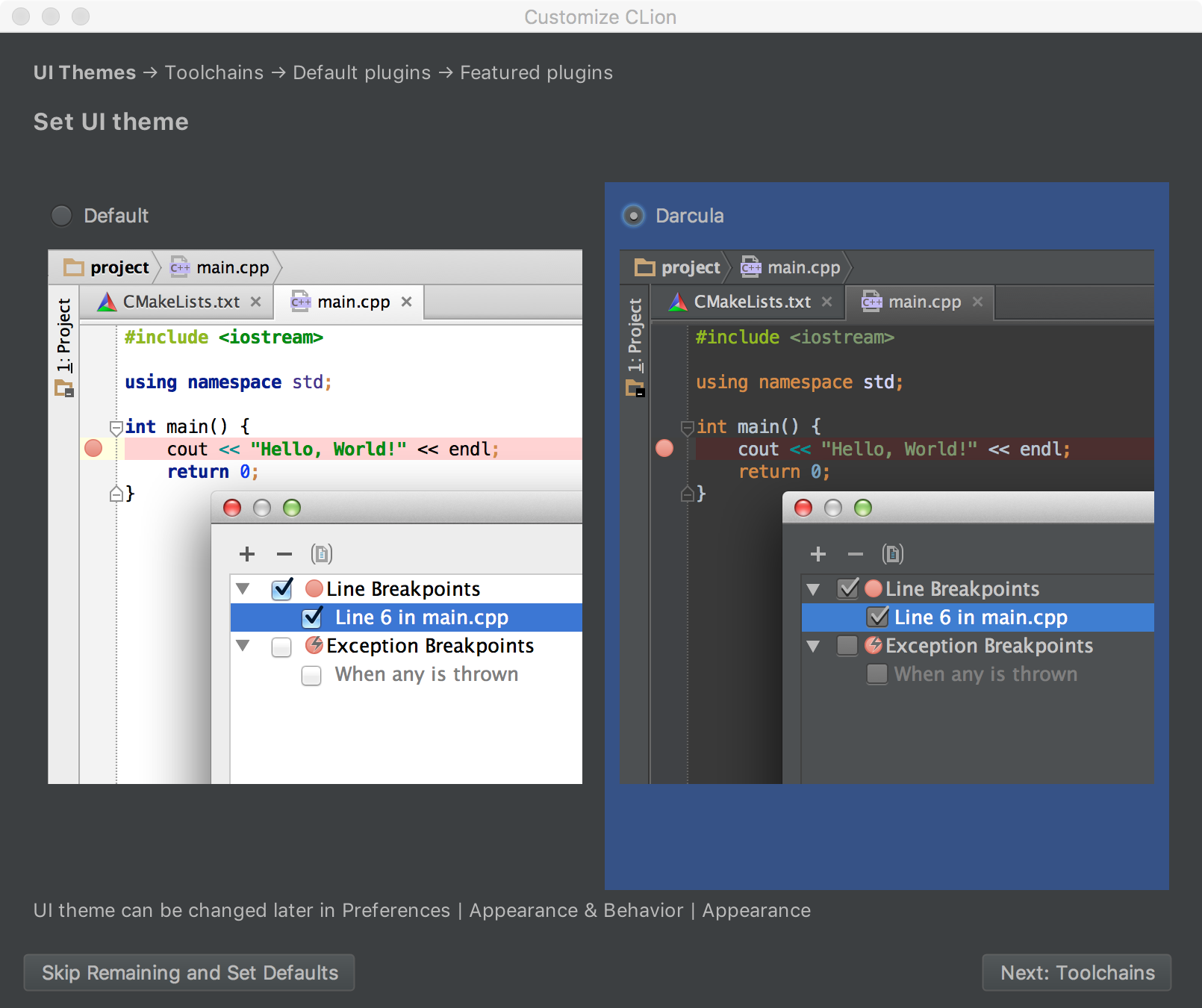
Task: Select the Default theme radio button
Action: tap(61, 216)
